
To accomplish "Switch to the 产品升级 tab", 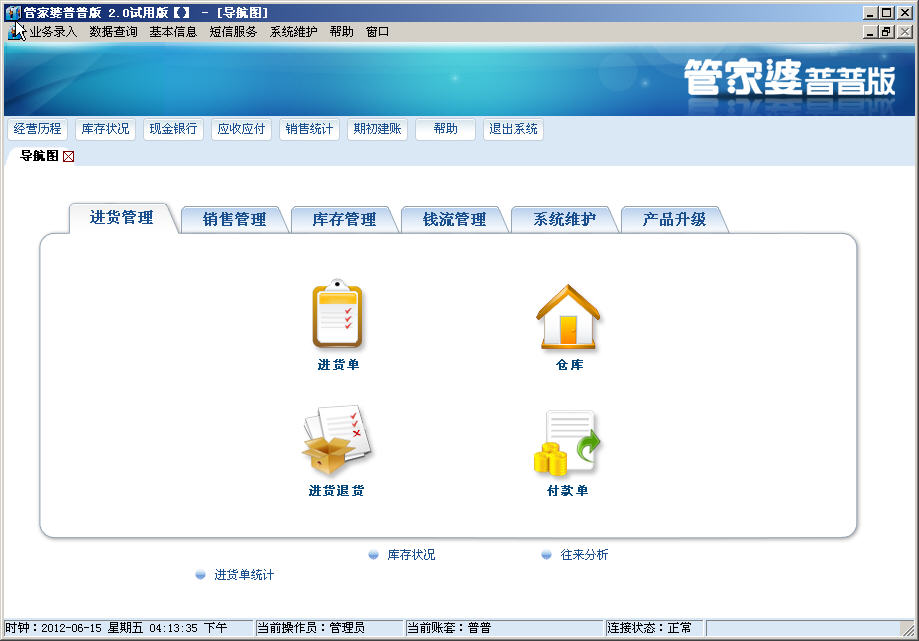I will pyautogui.click(x=674, y=220).
